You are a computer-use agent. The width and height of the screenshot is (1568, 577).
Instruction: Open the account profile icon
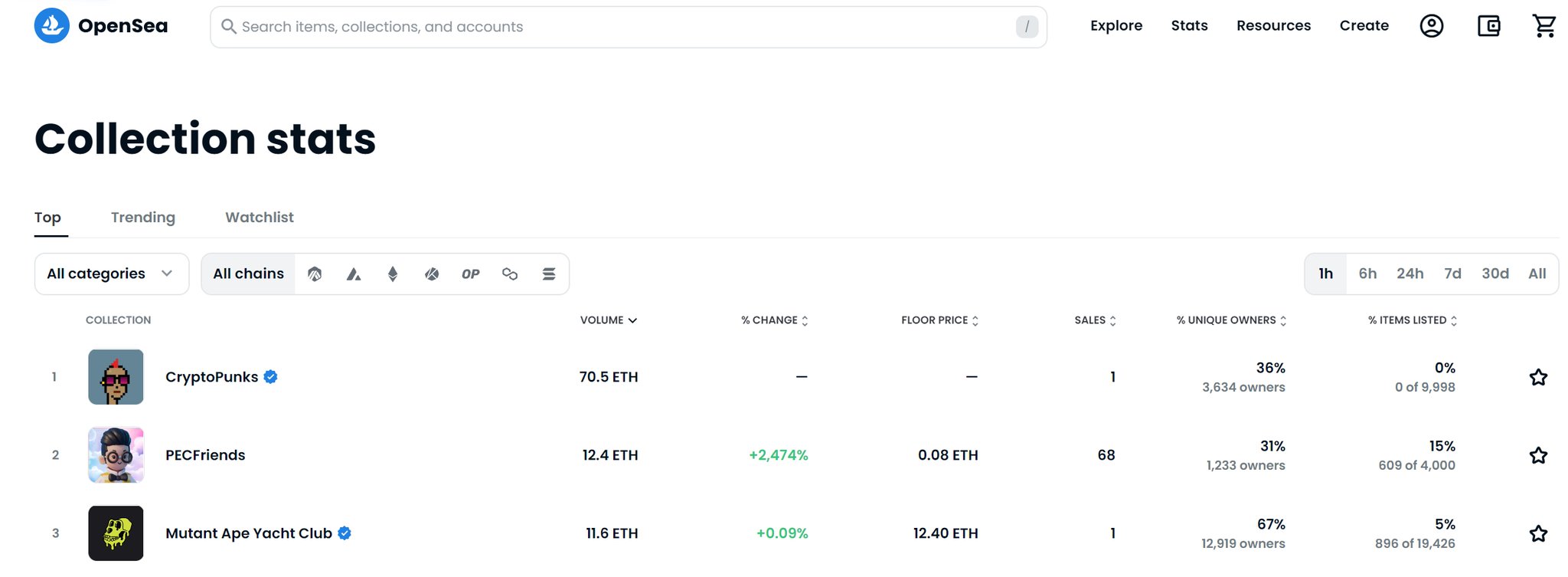1431,26
